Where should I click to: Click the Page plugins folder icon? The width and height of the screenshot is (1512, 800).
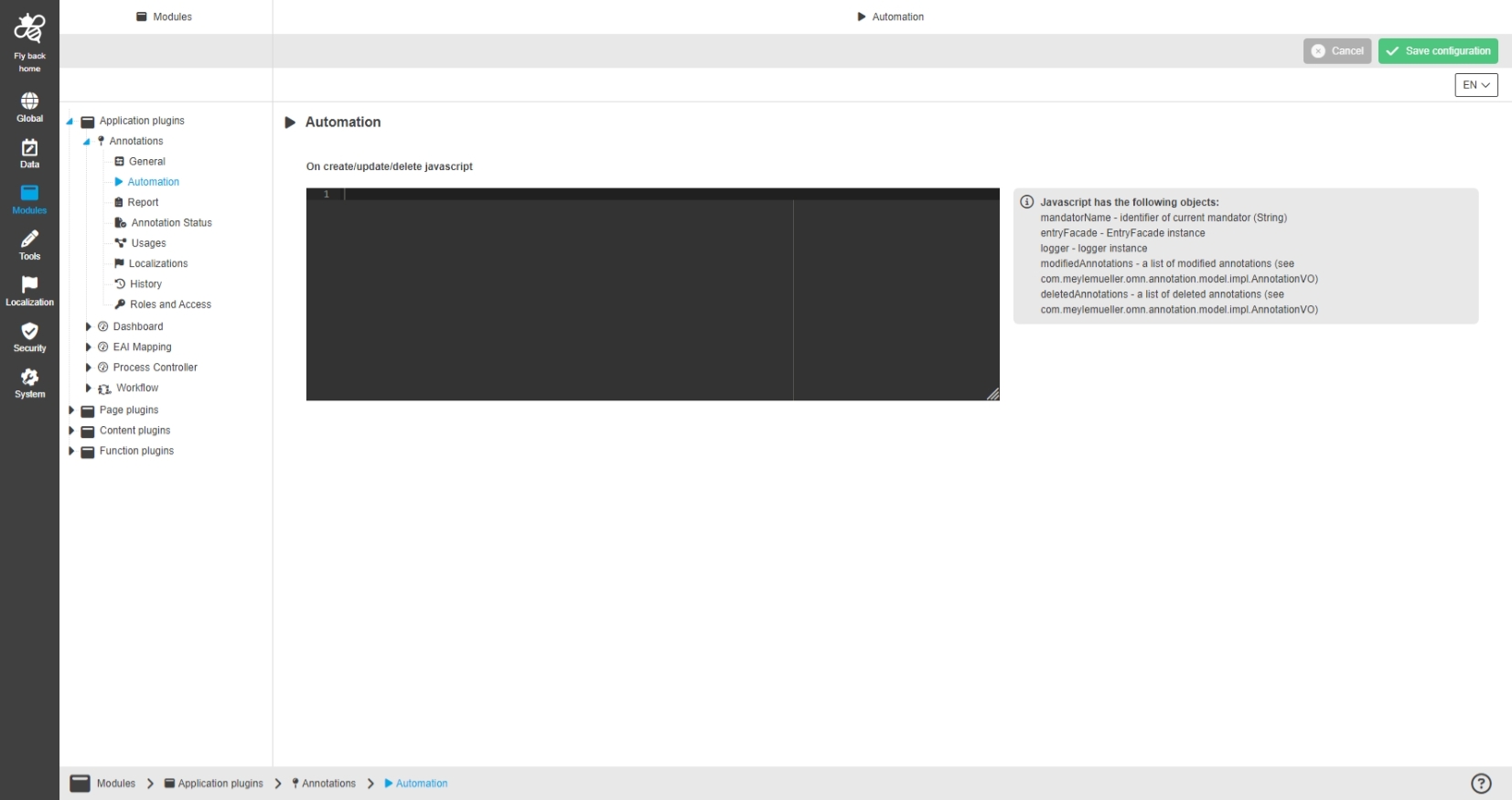click(88, 411)
